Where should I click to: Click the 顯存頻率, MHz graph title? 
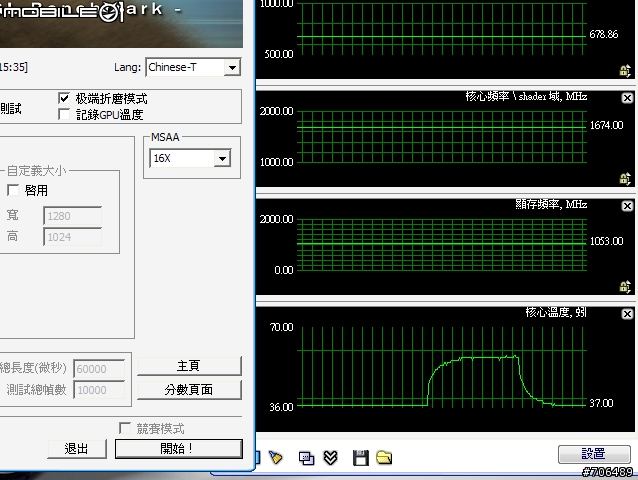click(551, 204)
